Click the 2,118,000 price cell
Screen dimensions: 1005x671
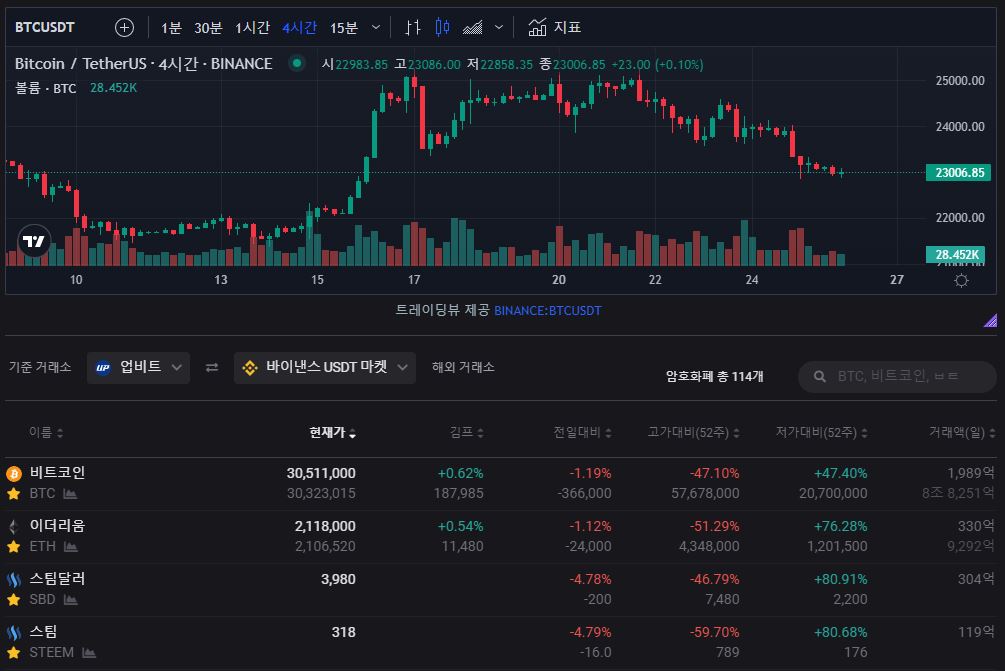coord(325,527)
